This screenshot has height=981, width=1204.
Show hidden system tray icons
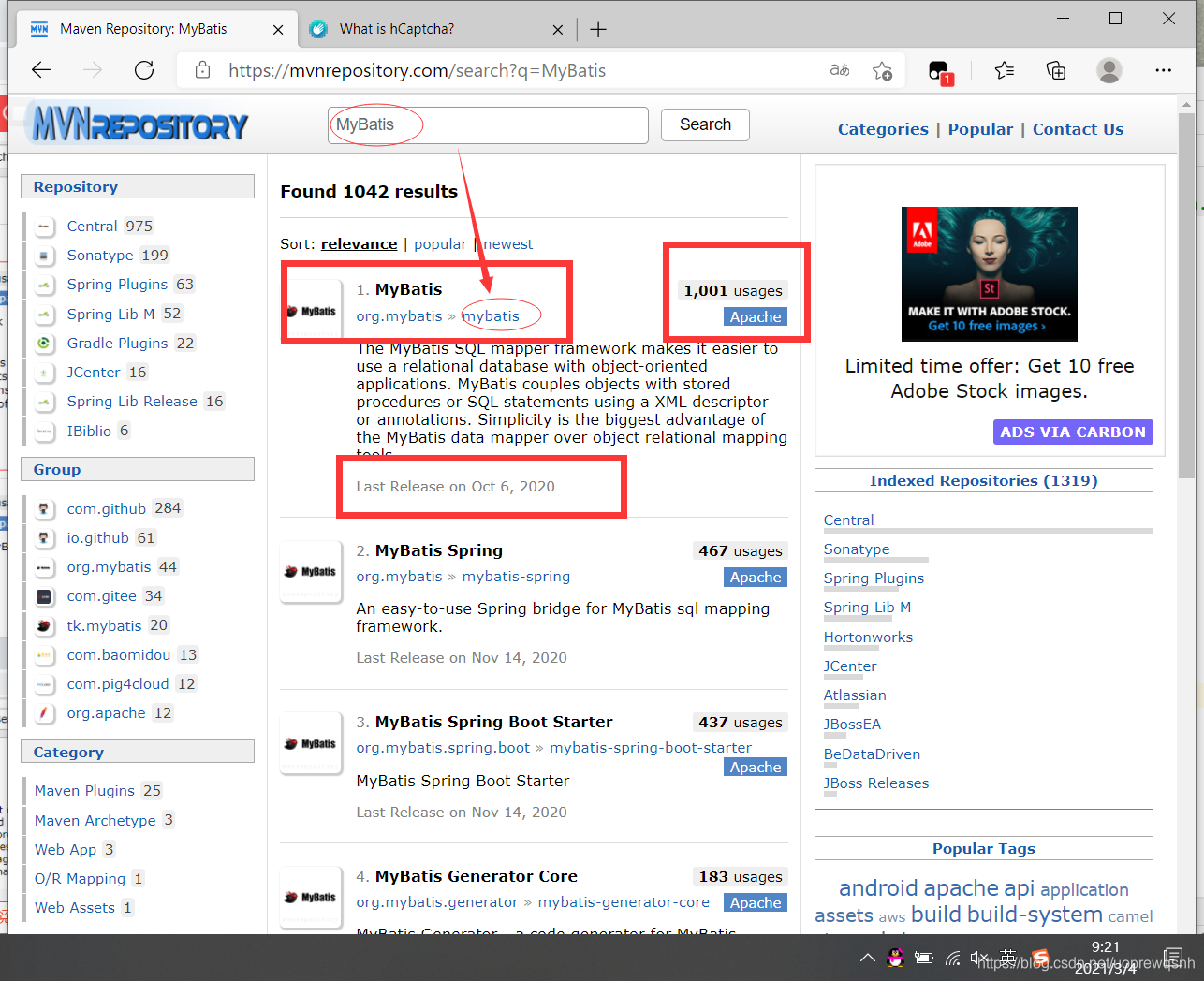[868, 958]
